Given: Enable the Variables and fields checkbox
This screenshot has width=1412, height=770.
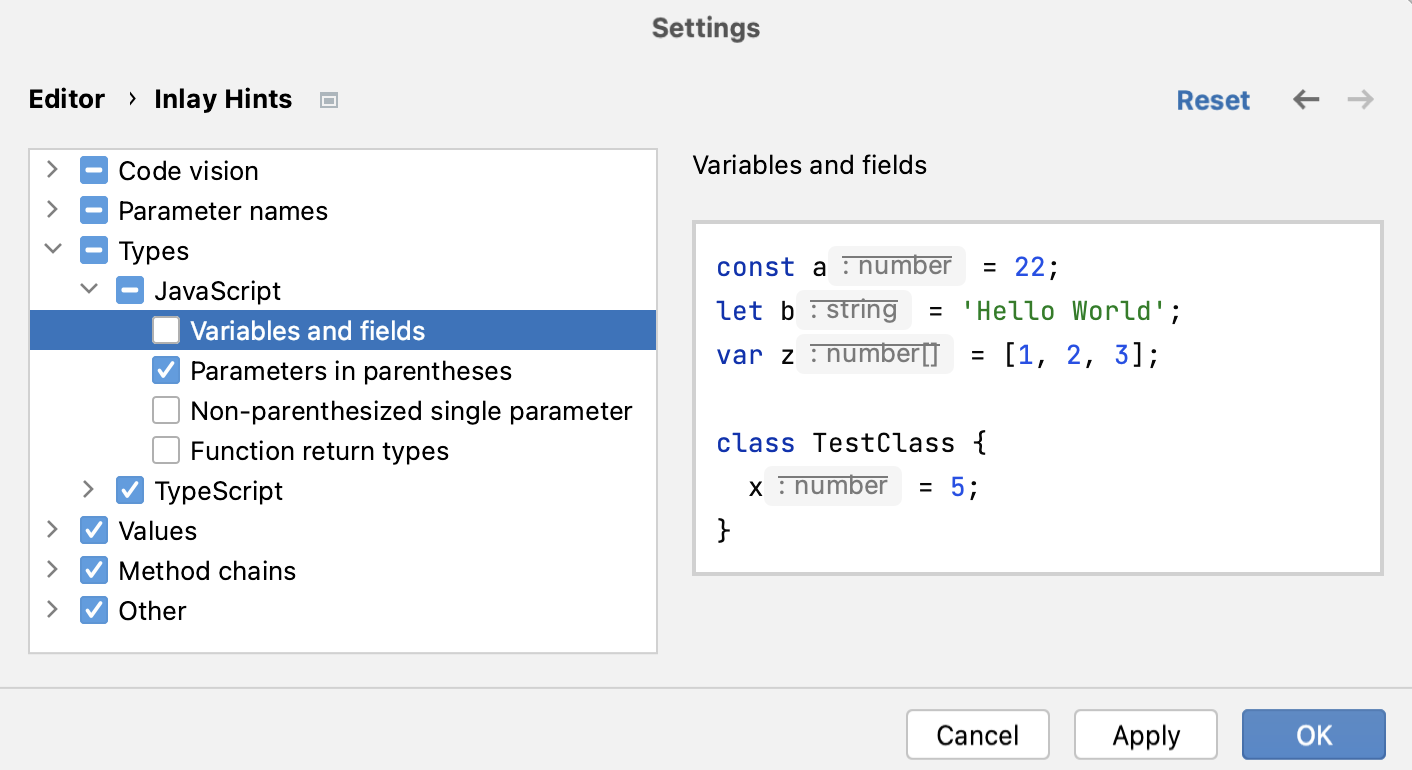Looking at the screenshot, I should pos(165,330).
